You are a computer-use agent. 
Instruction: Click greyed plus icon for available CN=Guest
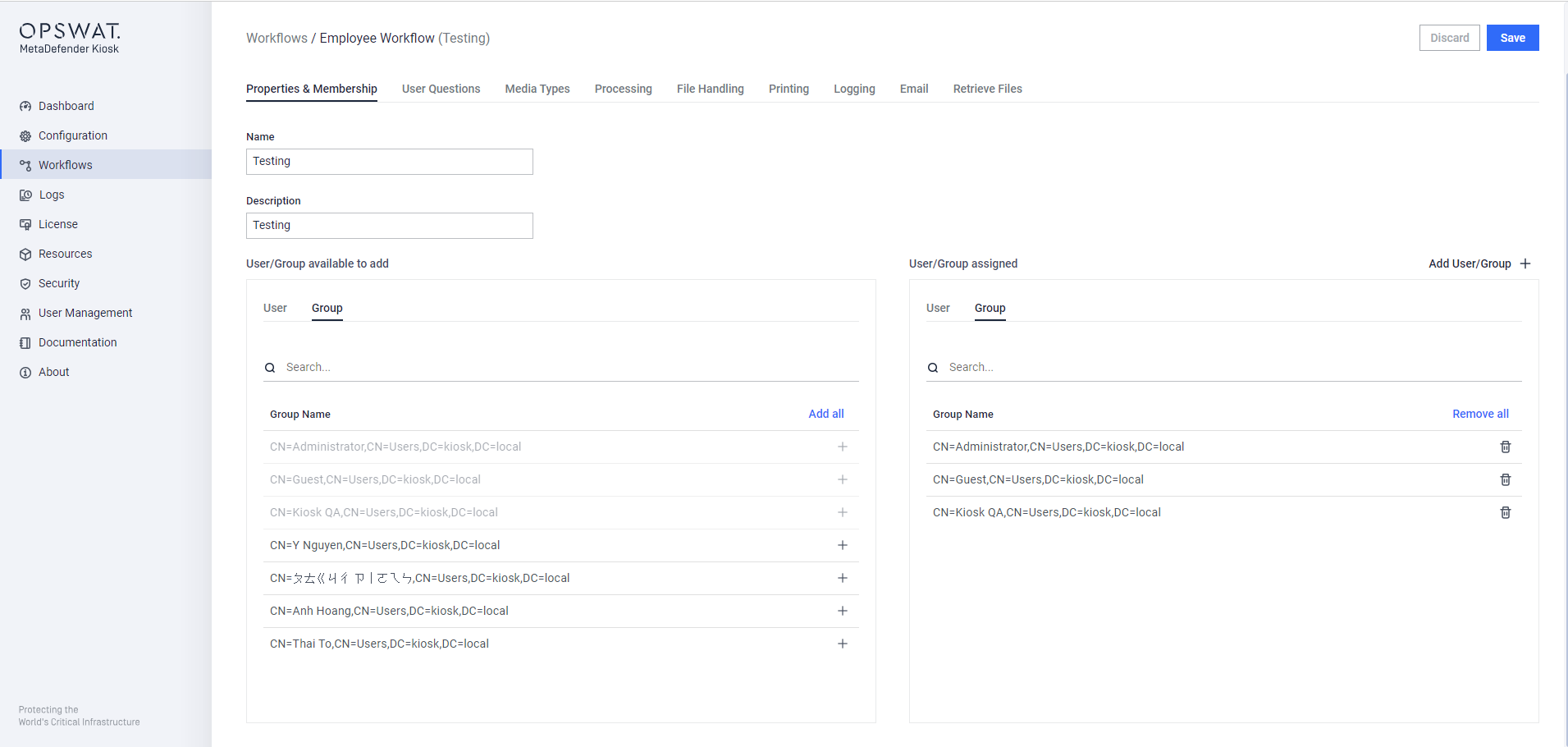(843, 479)
